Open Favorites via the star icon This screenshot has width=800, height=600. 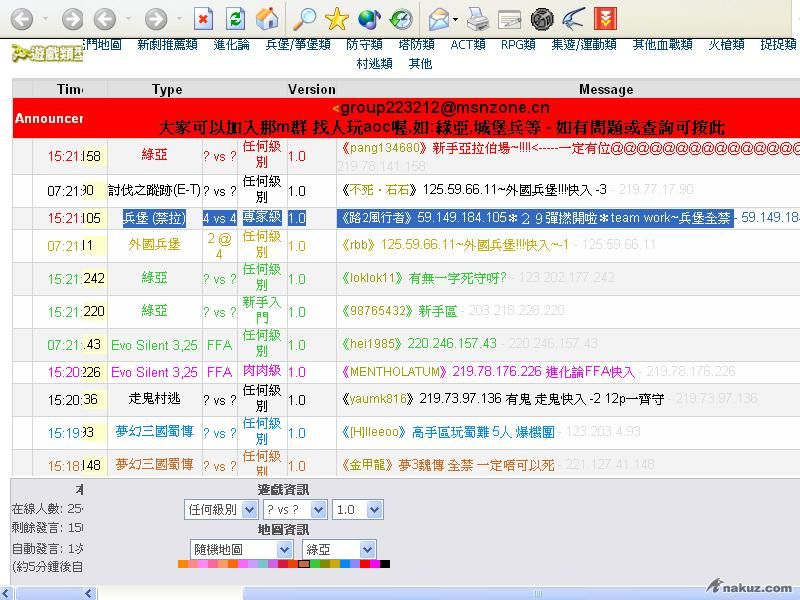[337, 18]
